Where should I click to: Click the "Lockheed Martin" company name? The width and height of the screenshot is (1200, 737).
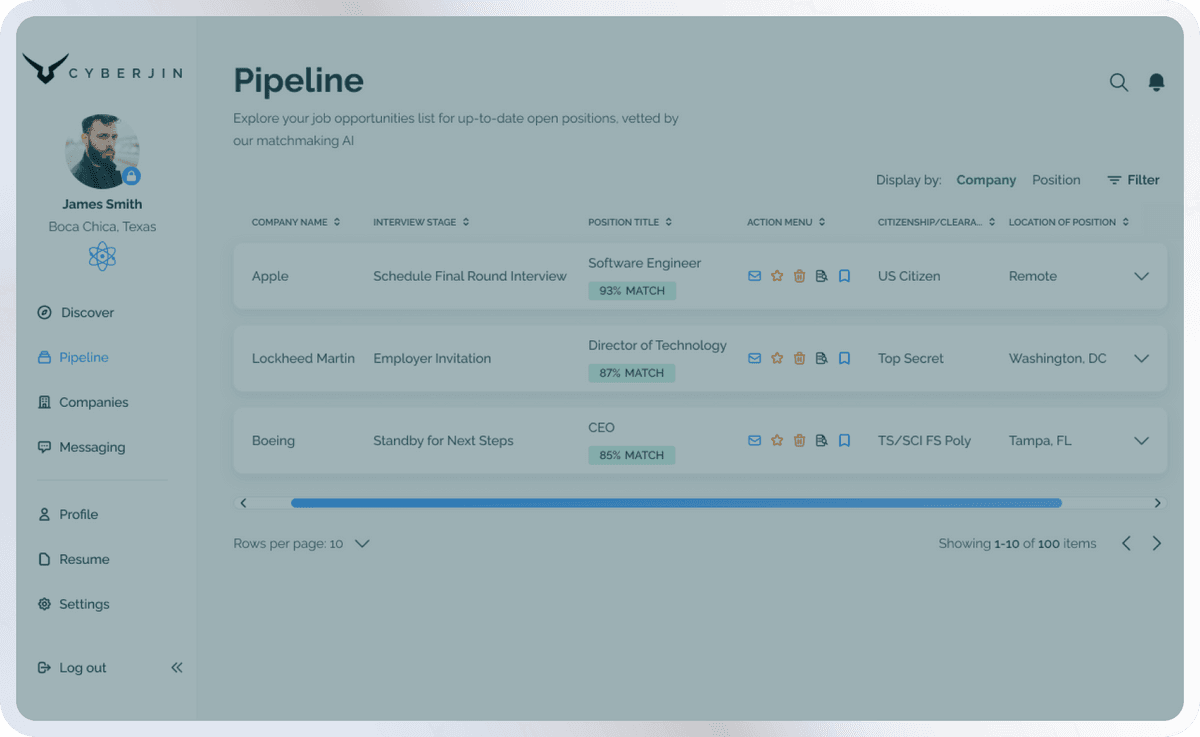[303, 358]
